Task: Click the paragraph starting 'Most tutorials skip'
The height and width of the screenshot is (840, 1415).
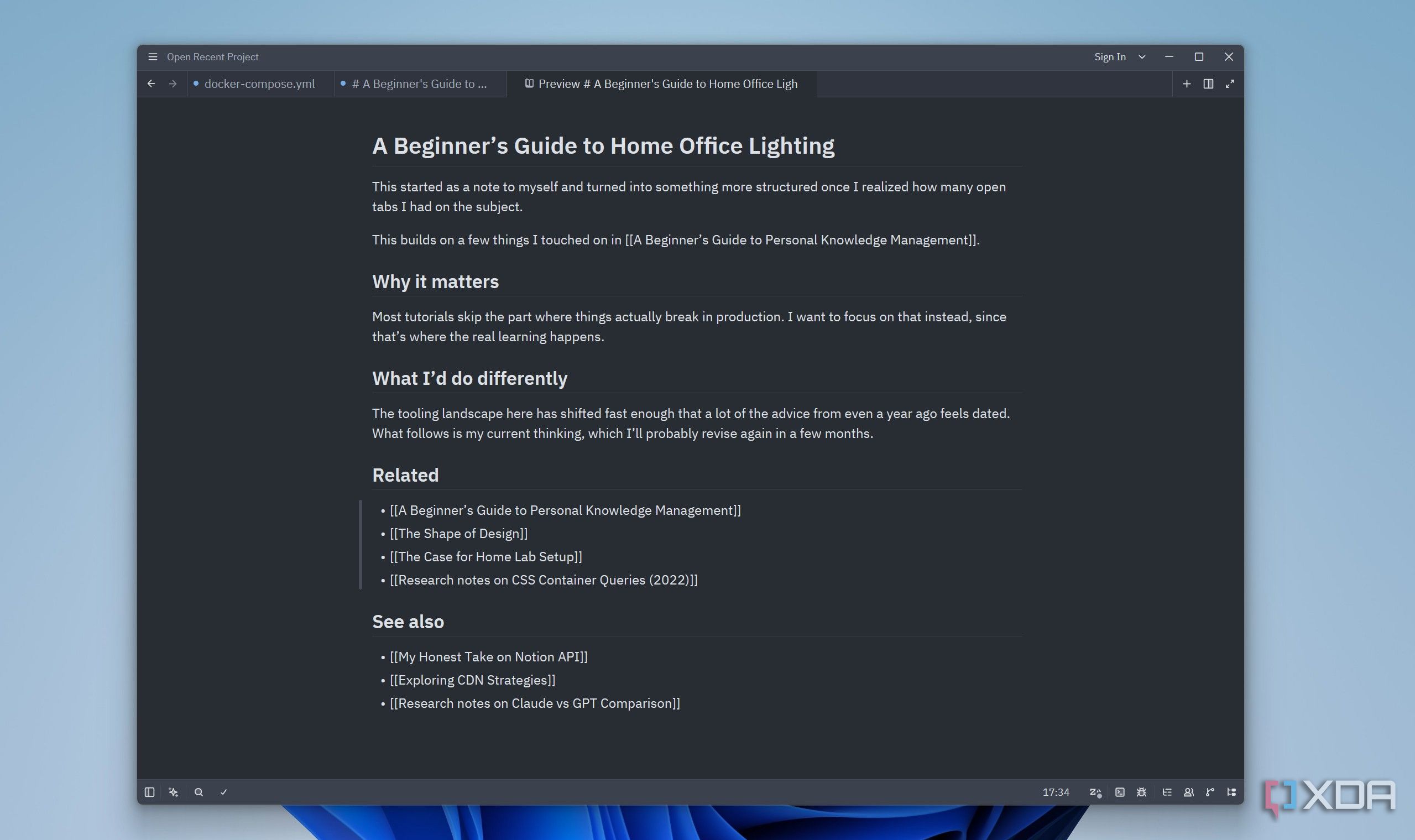Action: [x=689, y=327]
